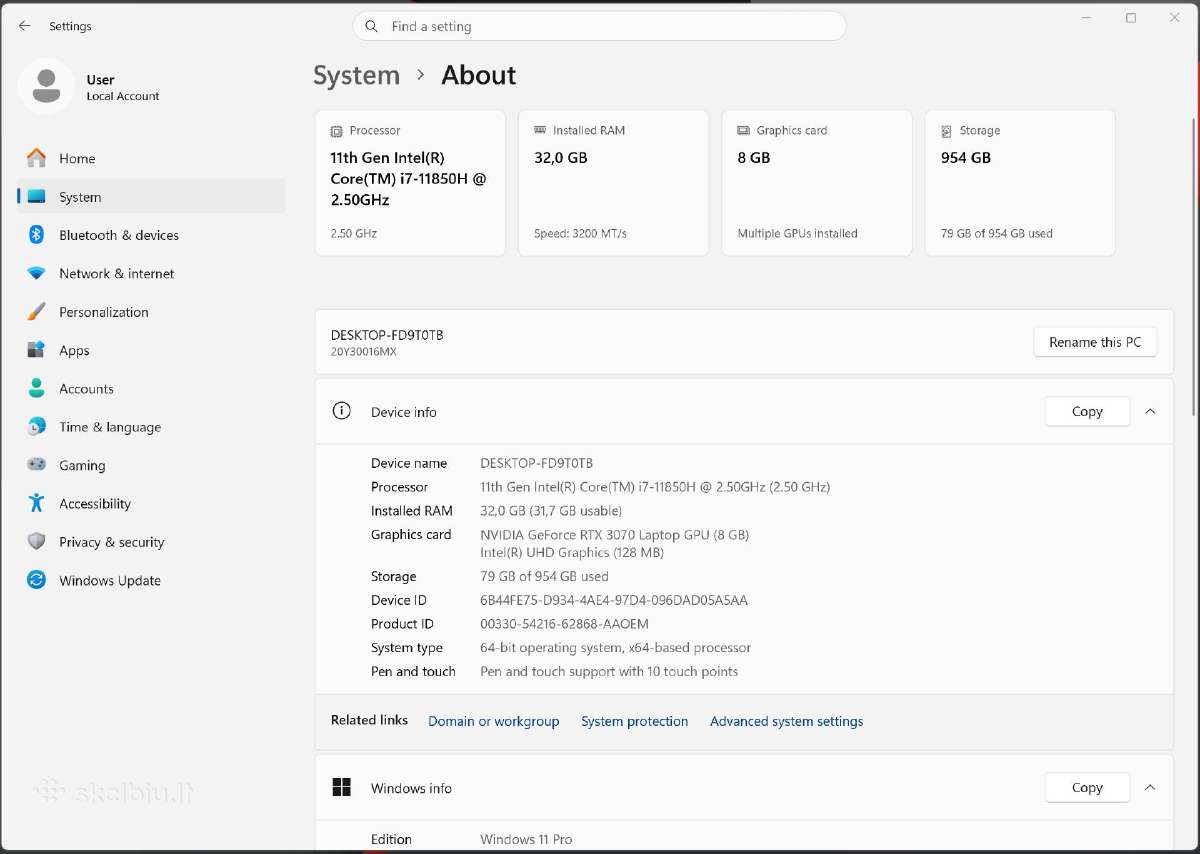
Task: Click the model number 20Y30016MX
Action: pyautogui.click(x=363, y=352)
